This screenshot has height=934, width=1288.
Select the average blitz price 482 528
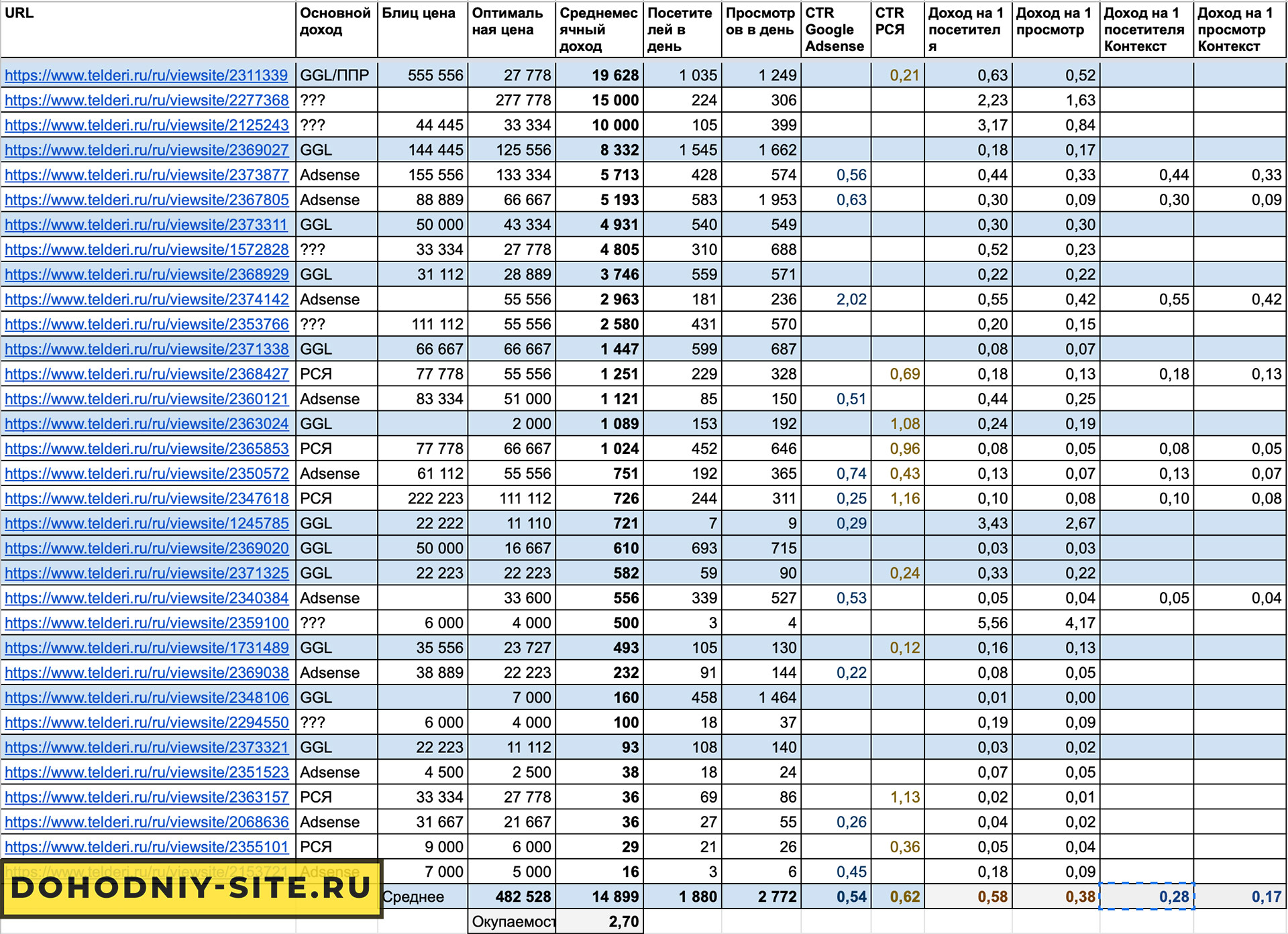pyautogui.click(x=511, y=896)
